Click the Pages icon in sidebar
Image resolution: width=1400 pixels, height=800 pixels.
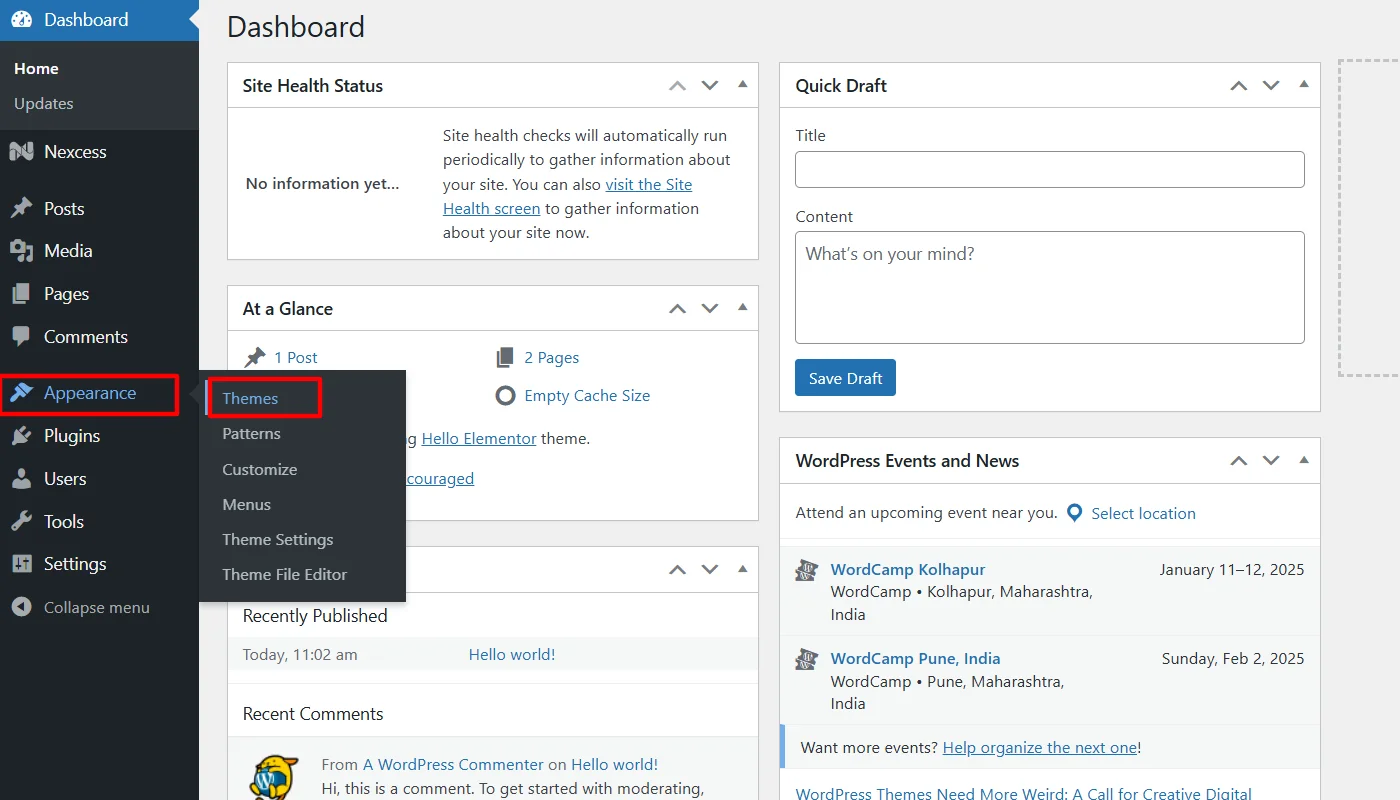21,294
